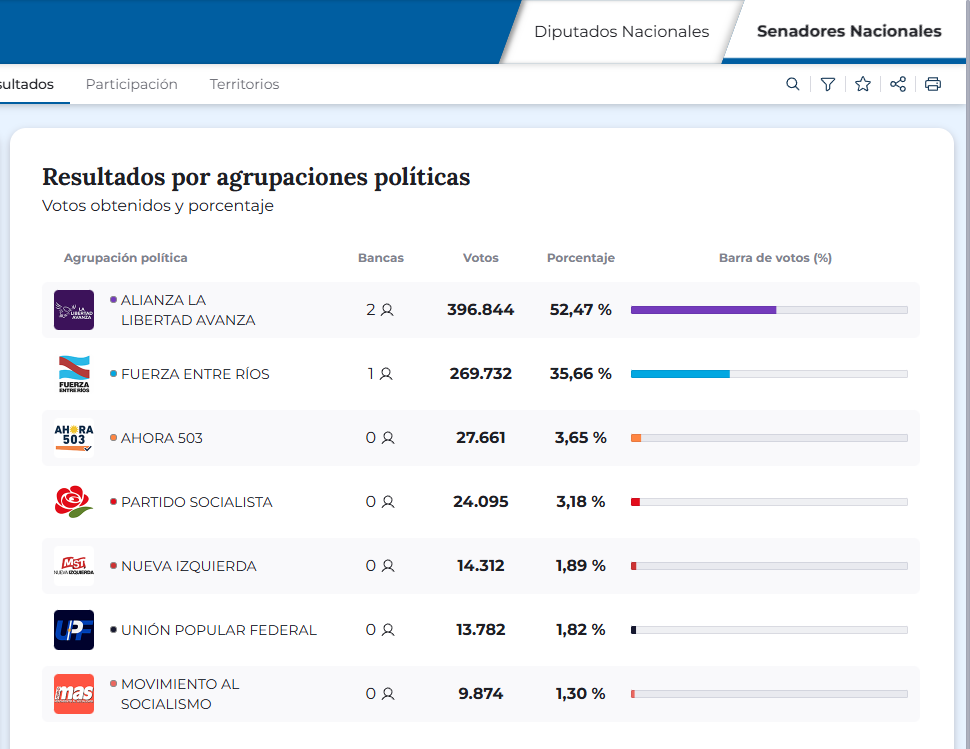970x749 pixels.
Task: Open the Participación tab
Action: [131, 84]
